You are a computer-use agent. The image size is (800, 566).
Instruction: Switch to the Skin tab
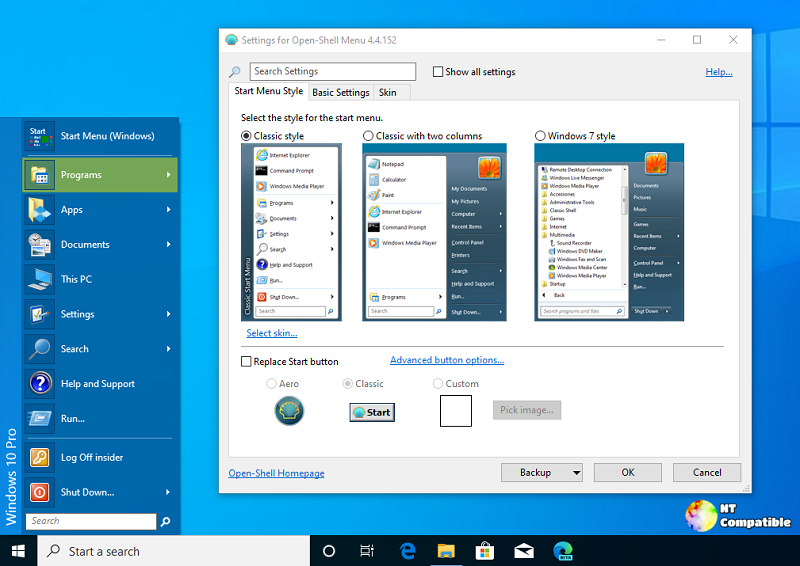[387, 93]
